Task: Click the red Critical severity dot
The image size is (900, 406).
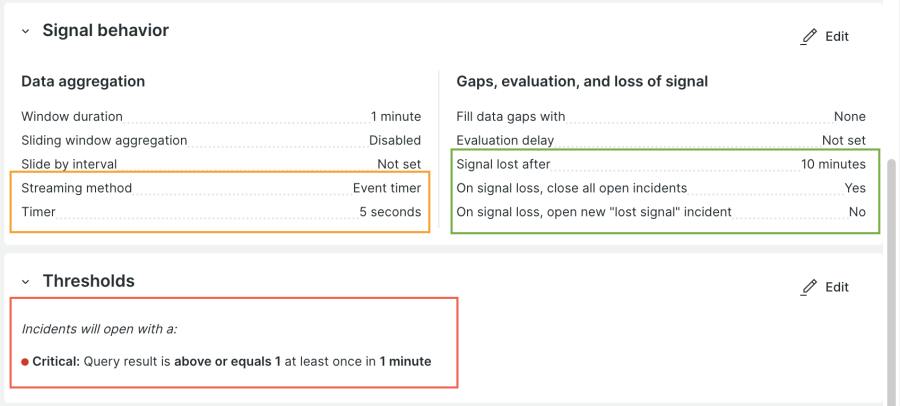Action: click(x=24, y=362)
